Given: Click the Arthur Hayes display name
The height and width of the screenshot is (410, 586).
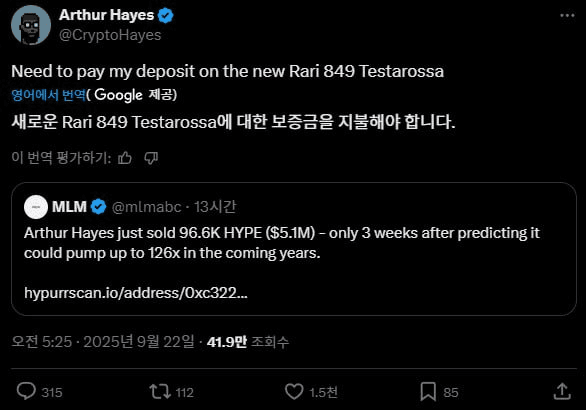Looking at the screenshot, I should 107,15.
